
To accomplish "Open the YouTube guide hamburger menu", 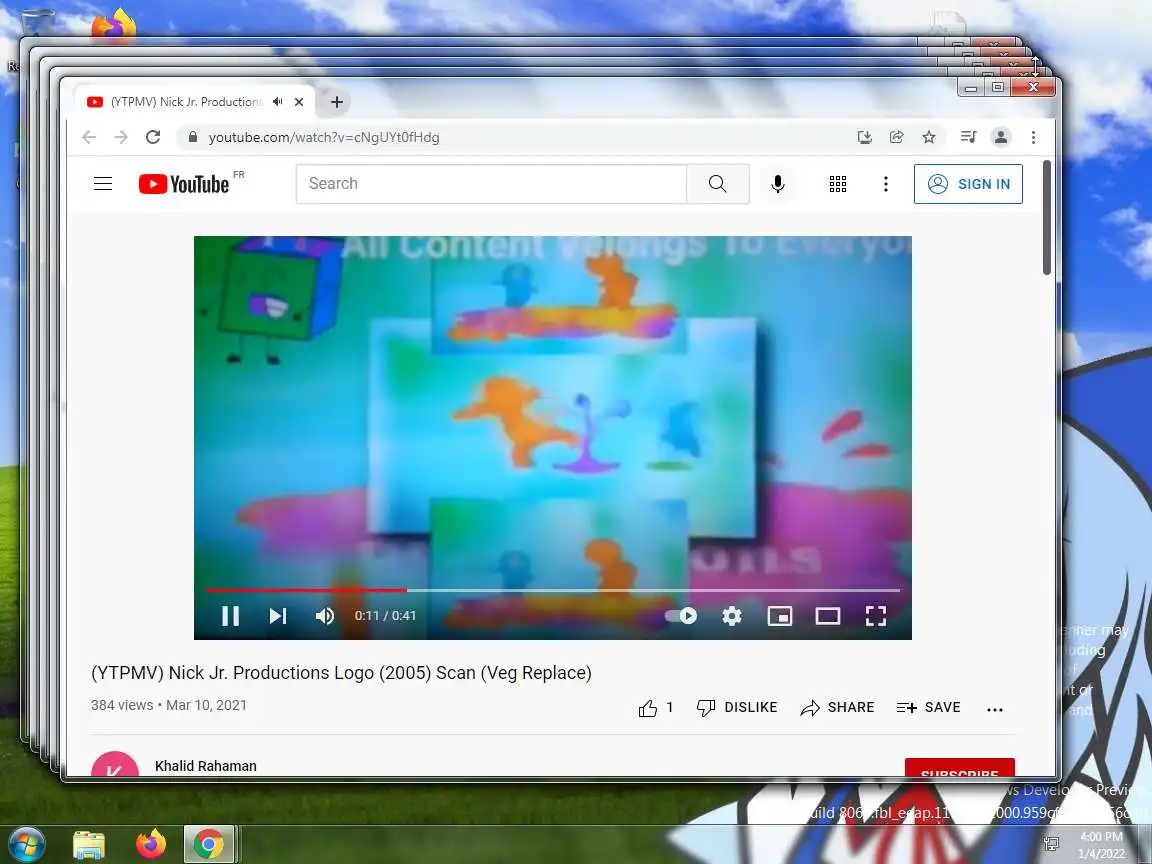I will click(103, 184).
